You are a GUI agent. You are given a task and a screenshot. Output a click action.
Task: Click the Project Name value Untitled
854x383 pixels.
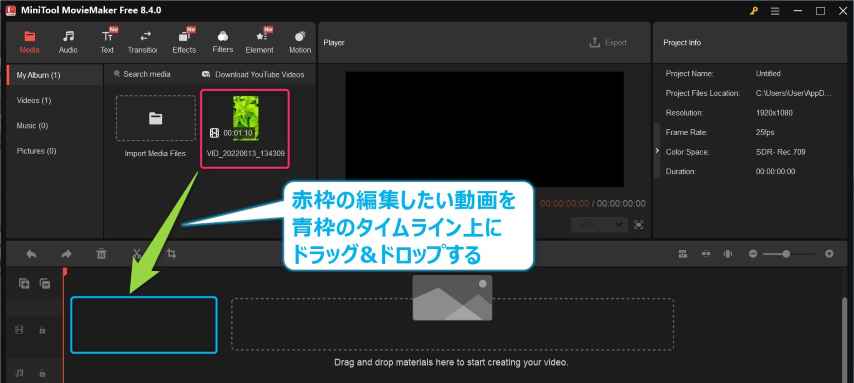768,73
